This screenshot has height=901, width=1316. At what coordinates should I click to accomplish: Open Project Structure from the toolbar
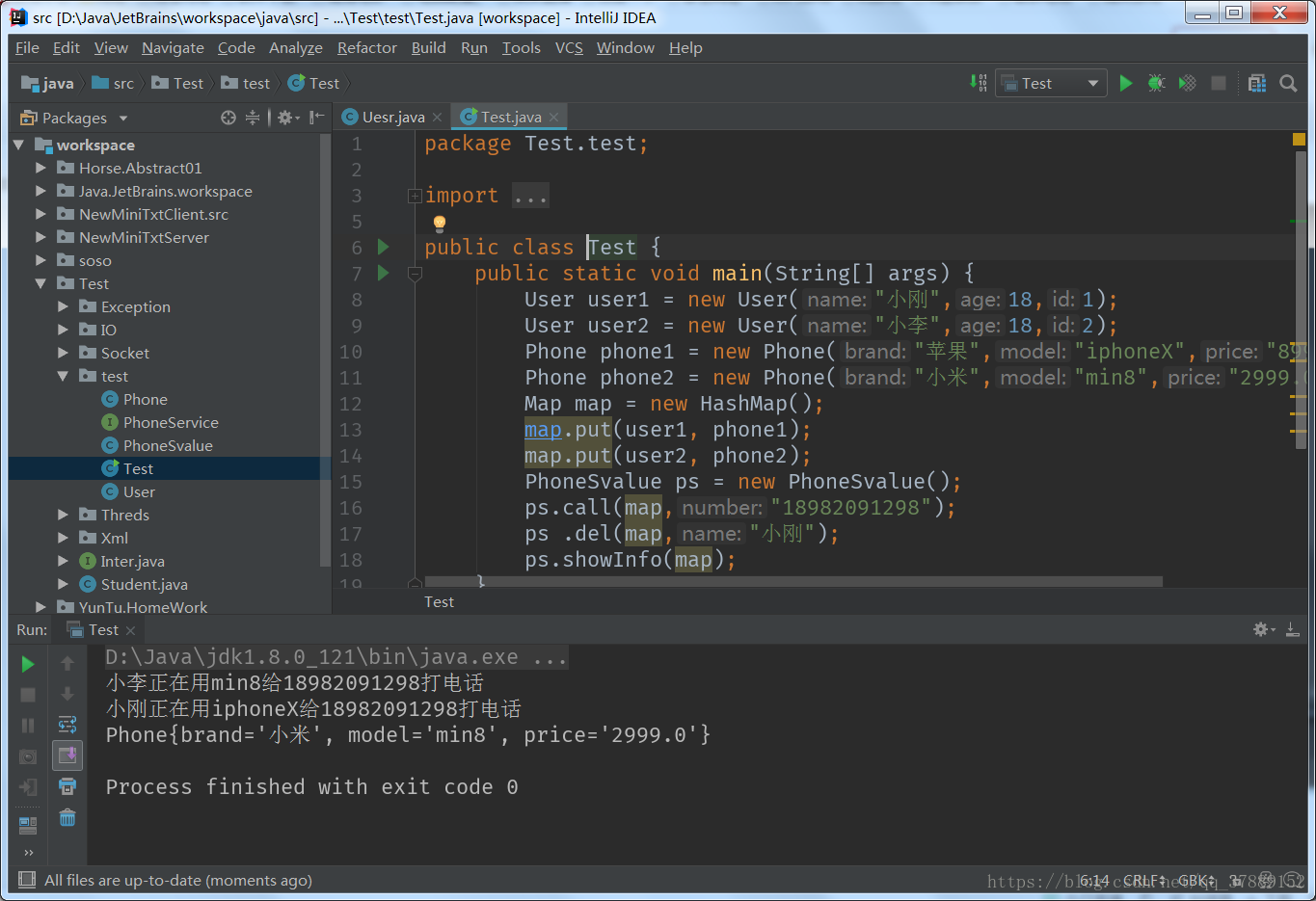pos(1257,84)
